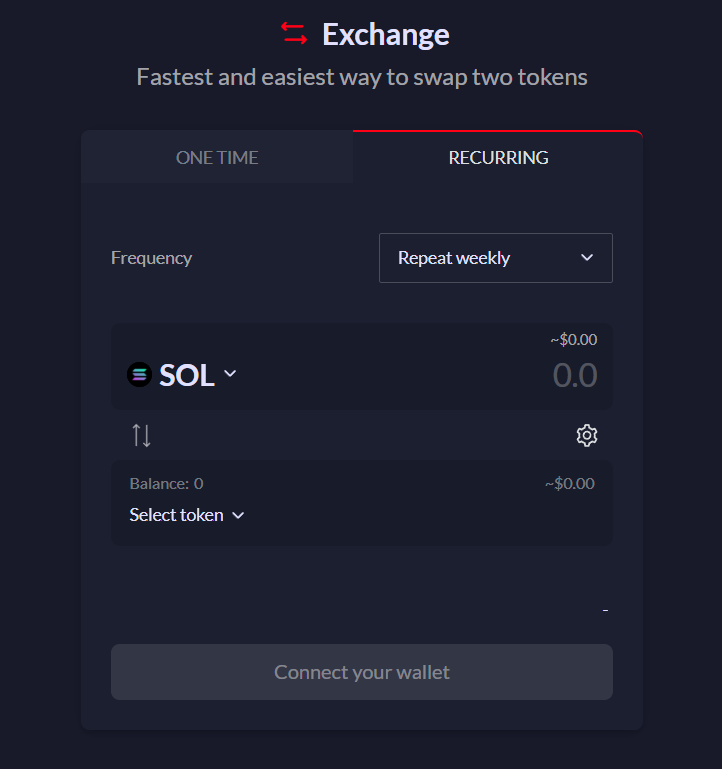The height and width of the screenshot is (769, 722).
Task: Open the Repeat weekly frequency dropdown
Action: pyautogui.click(x=495, y=258)
